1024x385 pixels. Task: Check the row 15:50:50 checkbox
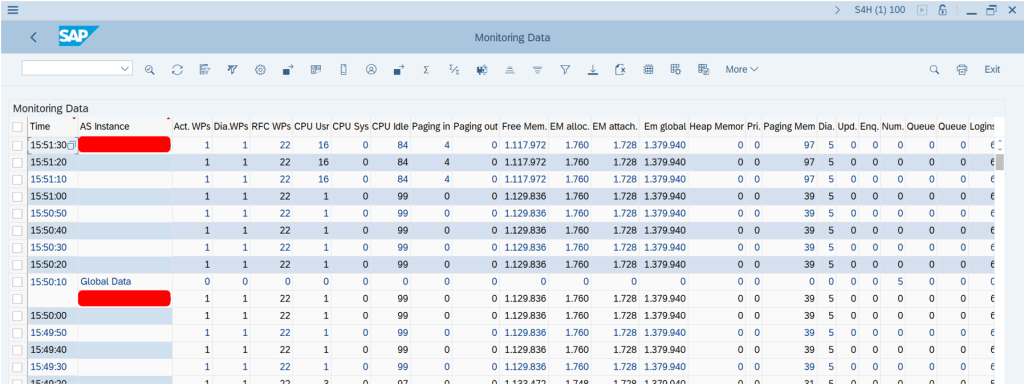(18, 213)
